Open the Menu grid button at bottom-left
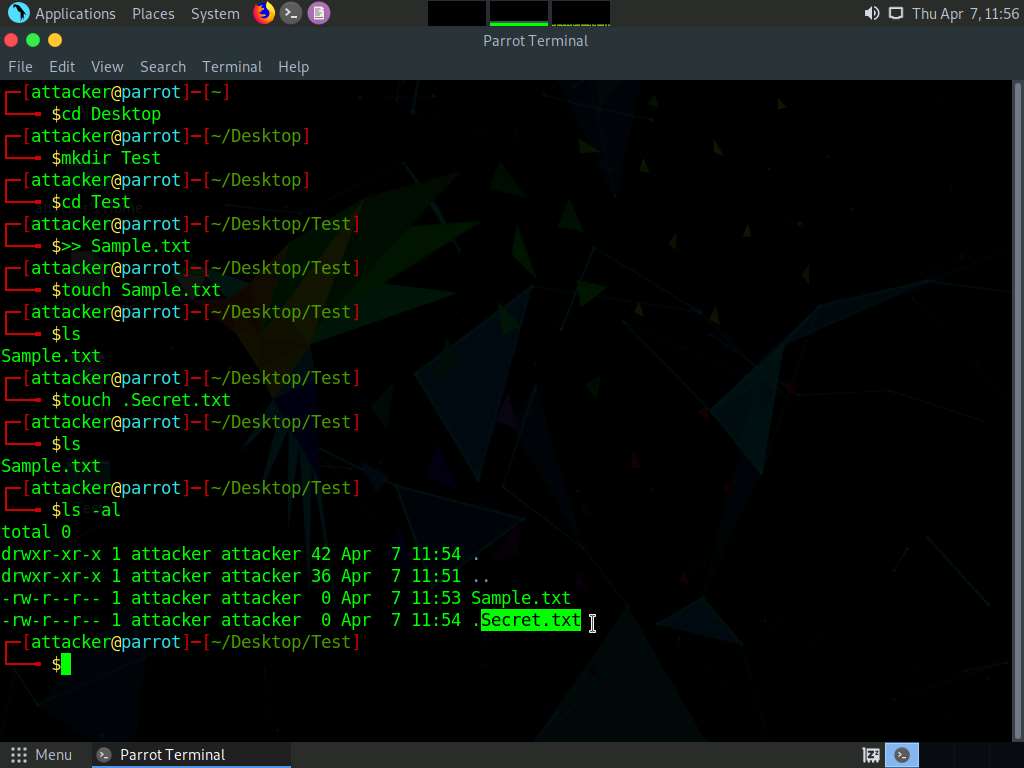This screenshot has width=1024, height=768. (41, 755)
